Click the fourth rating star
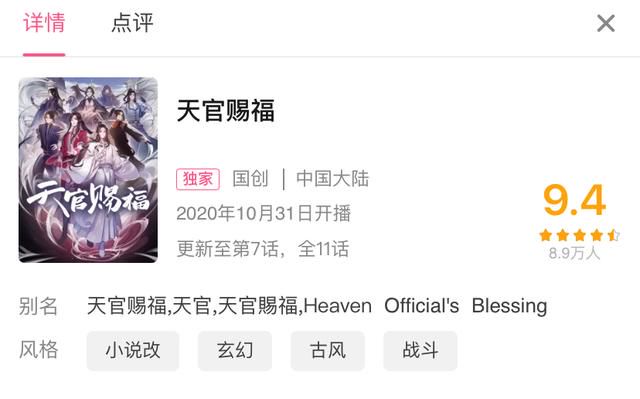The image size is (640, 399). [x=597, y=235]
